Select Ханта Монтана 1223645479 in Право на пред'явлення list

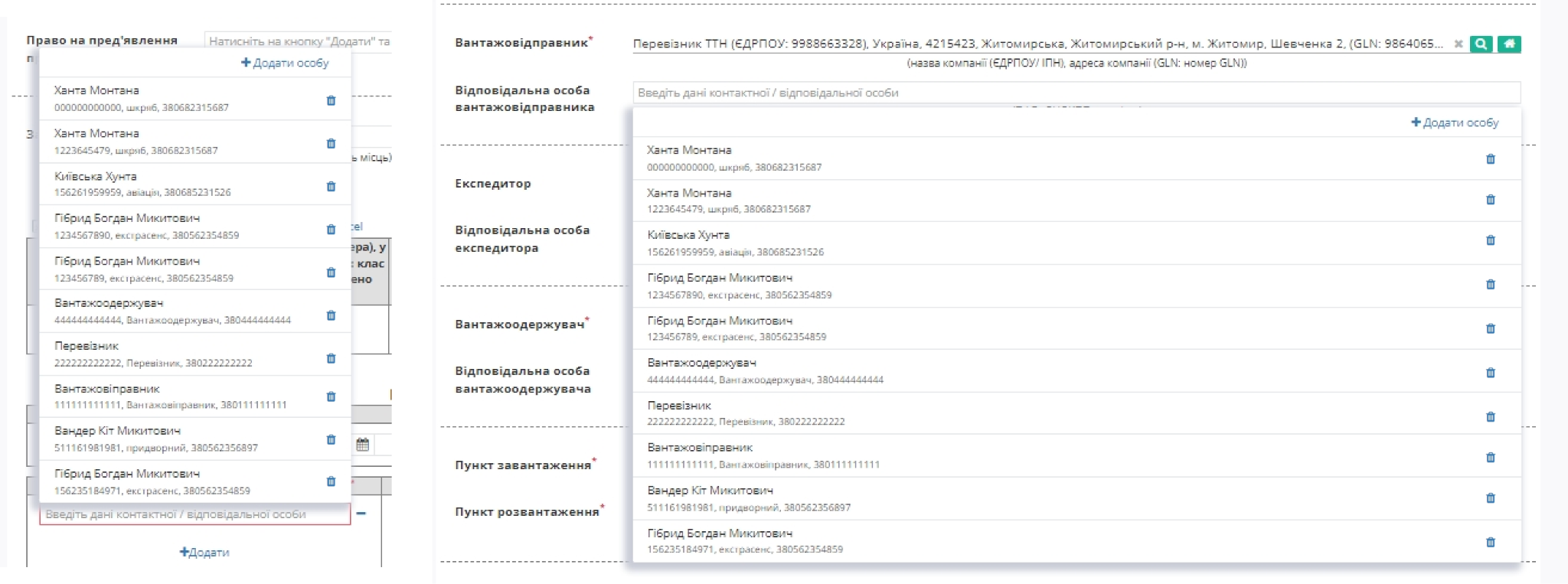point(195,142)
